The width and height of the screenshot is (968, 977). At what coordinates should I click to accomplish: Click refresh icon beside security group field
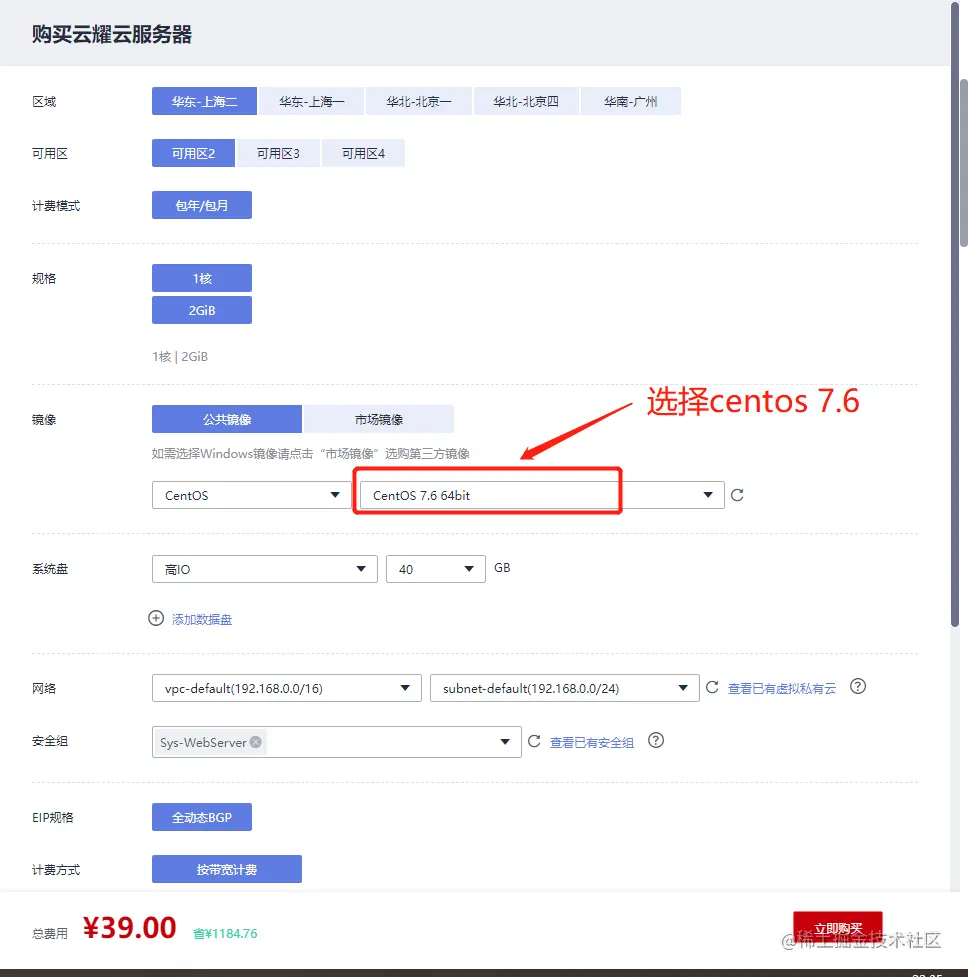[x=534, y=741]
